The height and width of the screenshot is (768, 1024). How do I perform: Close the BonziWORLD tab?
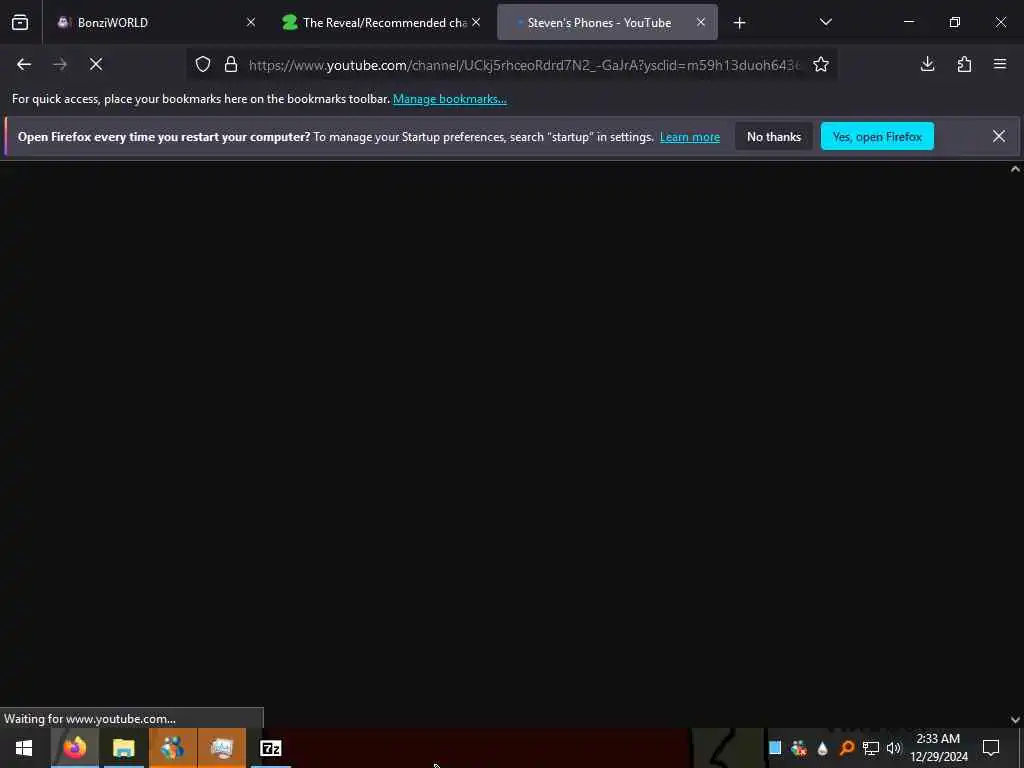251,22
